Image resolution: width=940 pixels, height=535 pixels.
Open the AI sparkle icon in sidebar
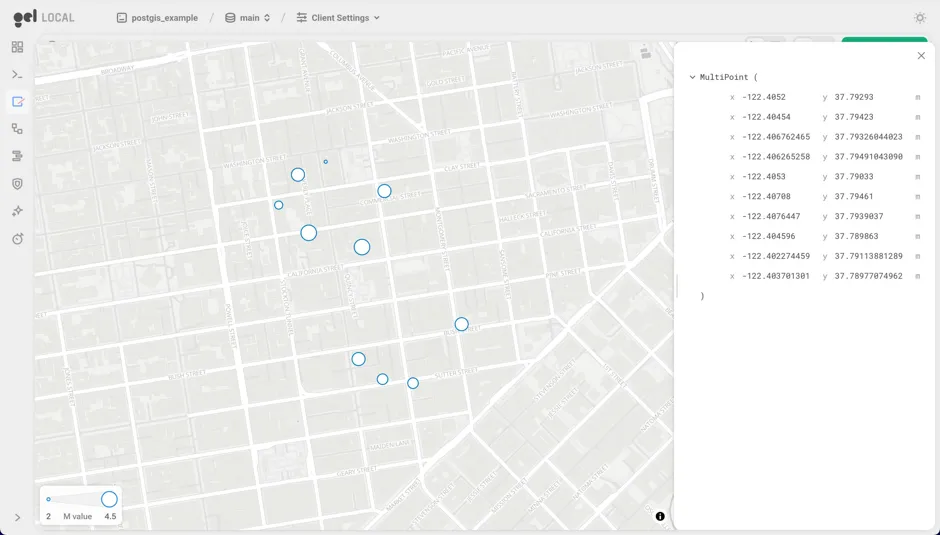coord(17,211)
